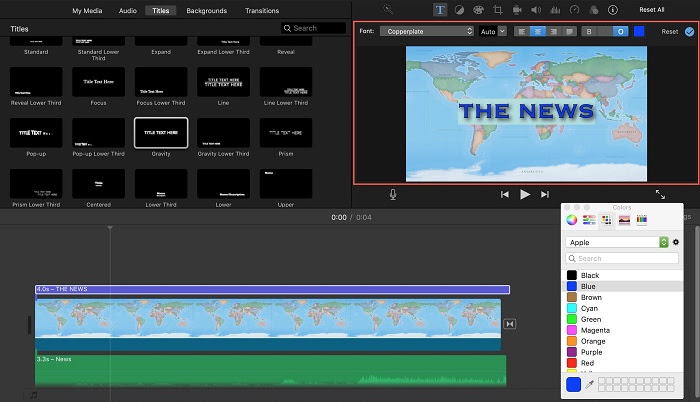Open the speedometer speed tool
This screenshot has width=700, height=402.
point(575,10)
